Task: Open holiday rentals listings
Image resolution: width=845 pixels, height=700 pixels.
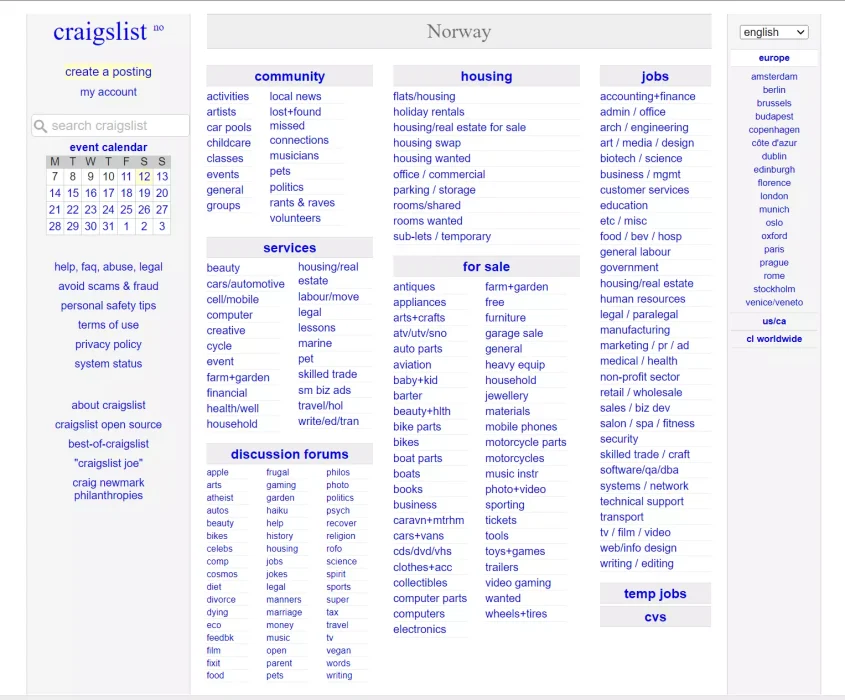Action: click(x=428, y=112)
